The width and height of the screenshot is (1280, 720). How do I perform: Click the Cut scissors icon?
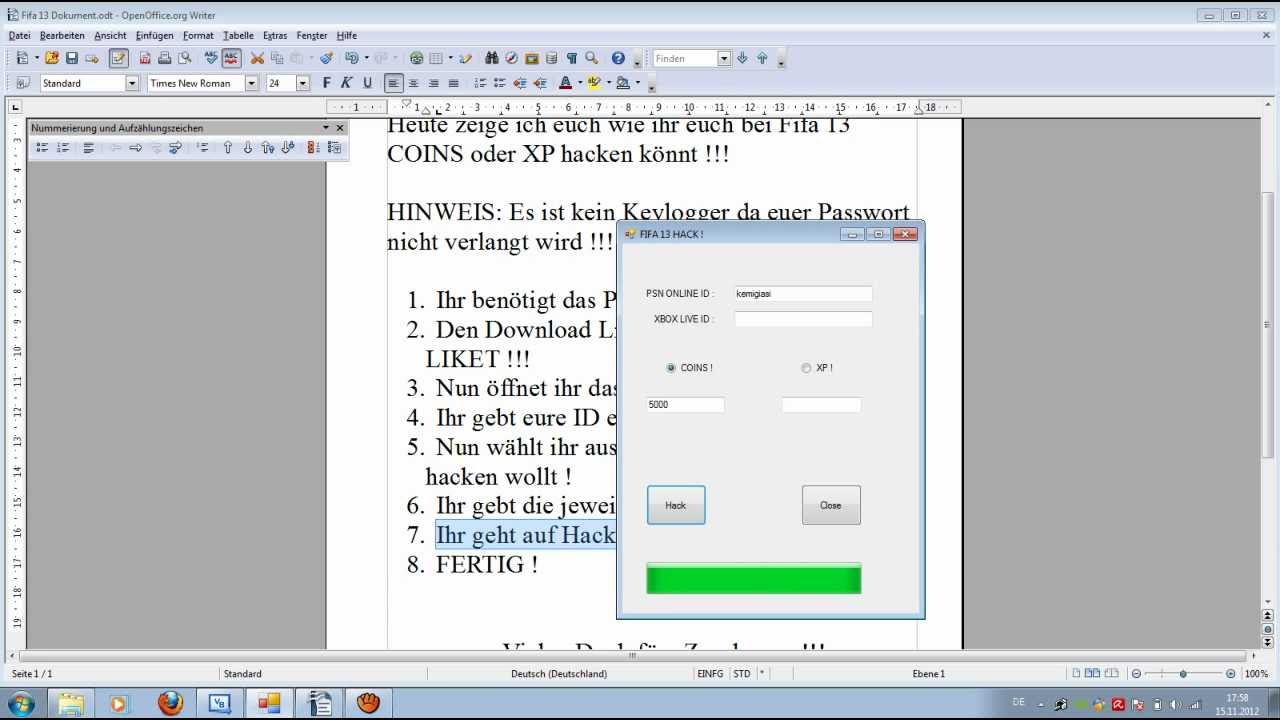coord(257,58)
